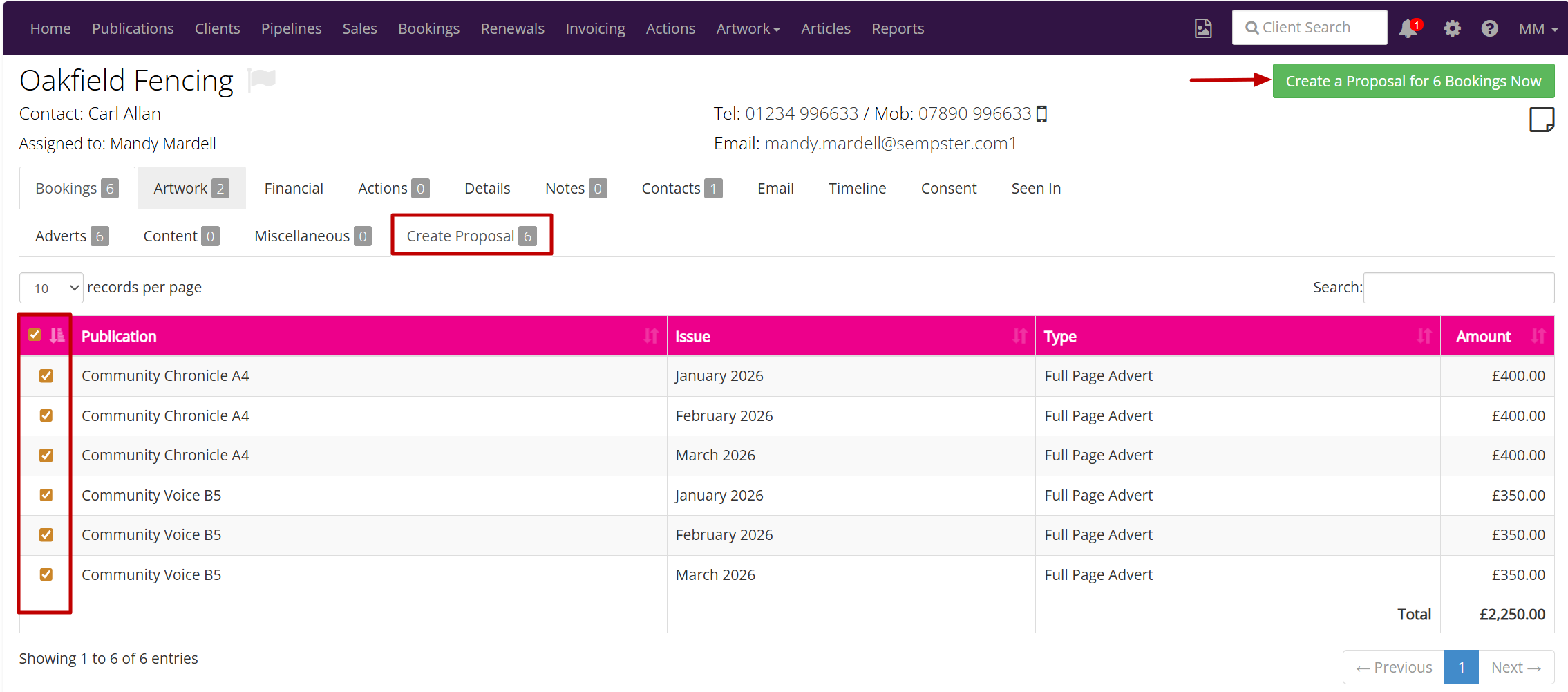Switch to the Seen In tab
Screen dimensions: 1568x692
pos(1036,188)
